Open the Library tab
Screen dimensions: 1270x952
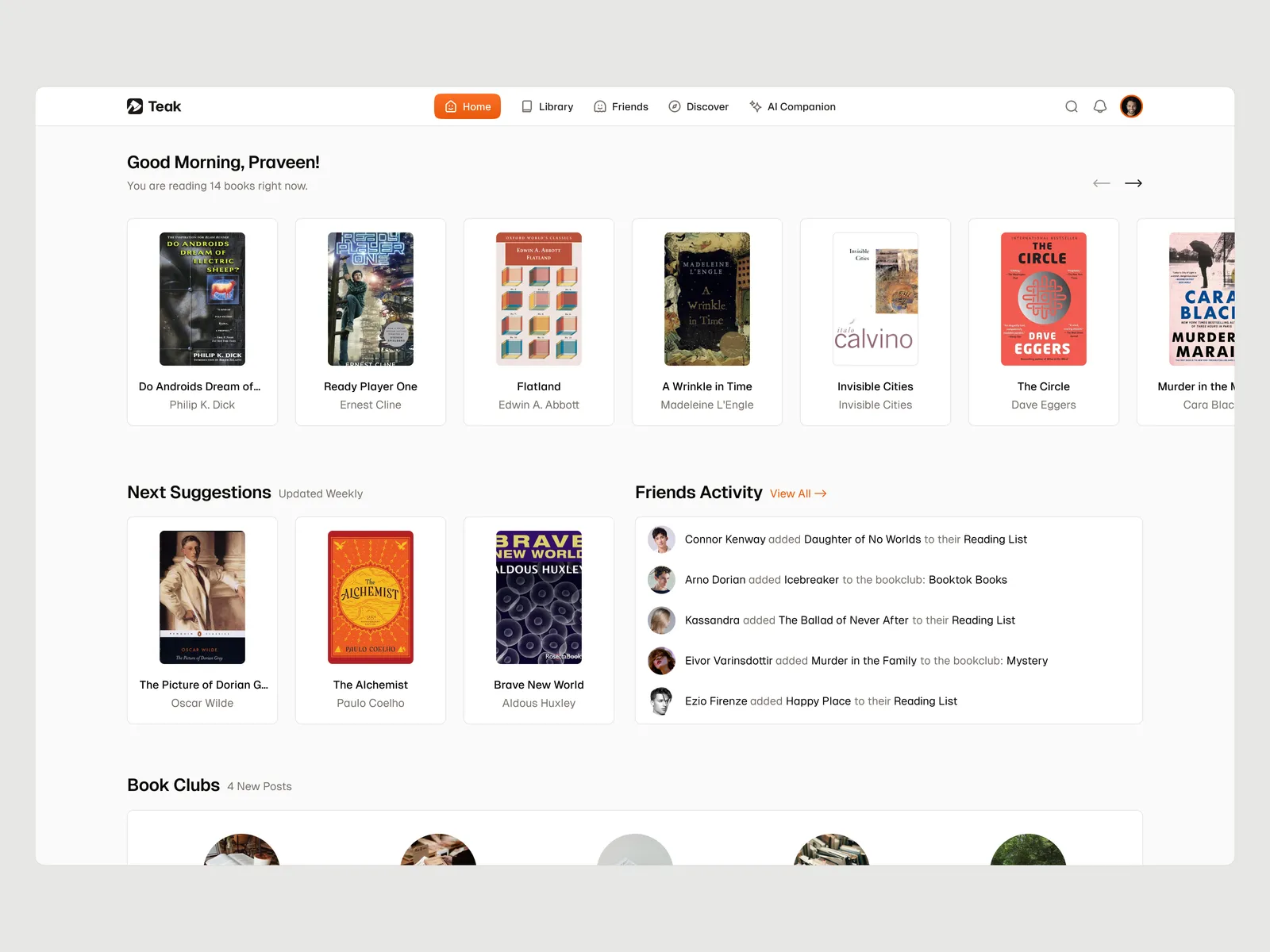(x=547, y=106)
